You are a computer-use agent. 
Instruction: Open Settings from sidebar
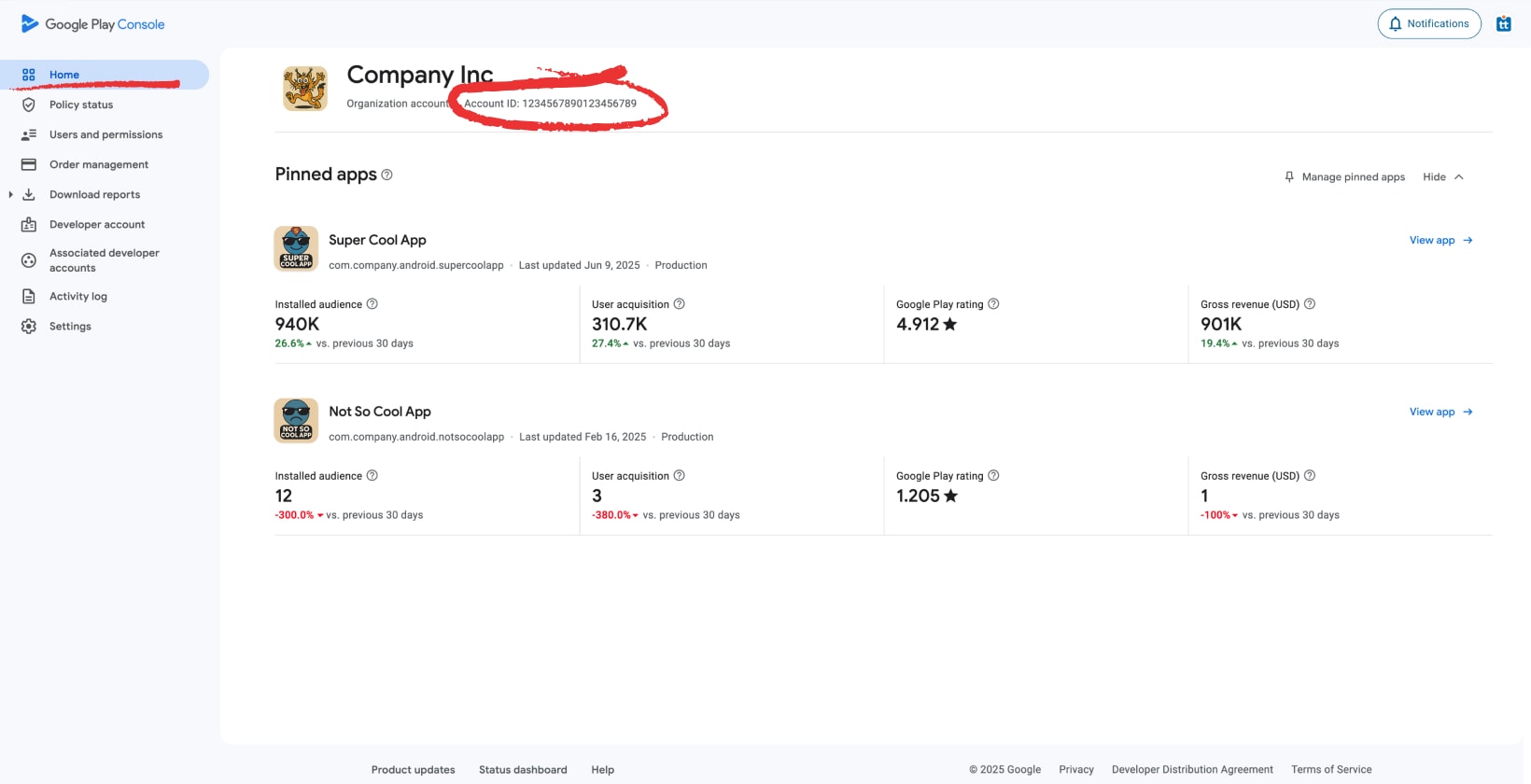[x=70, y=326]
